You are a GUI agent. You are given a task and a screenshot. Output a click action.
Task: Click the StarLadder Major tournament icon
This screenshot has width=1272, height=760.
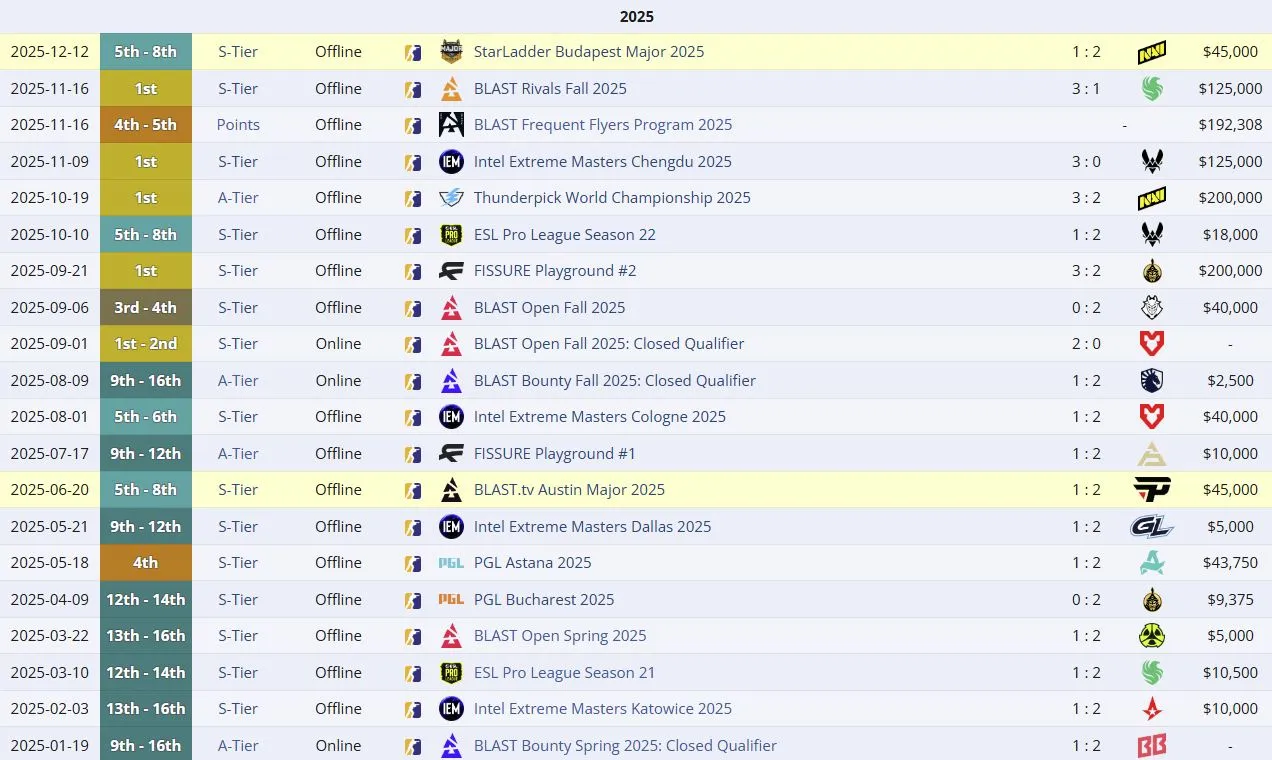tap(451, 52)
